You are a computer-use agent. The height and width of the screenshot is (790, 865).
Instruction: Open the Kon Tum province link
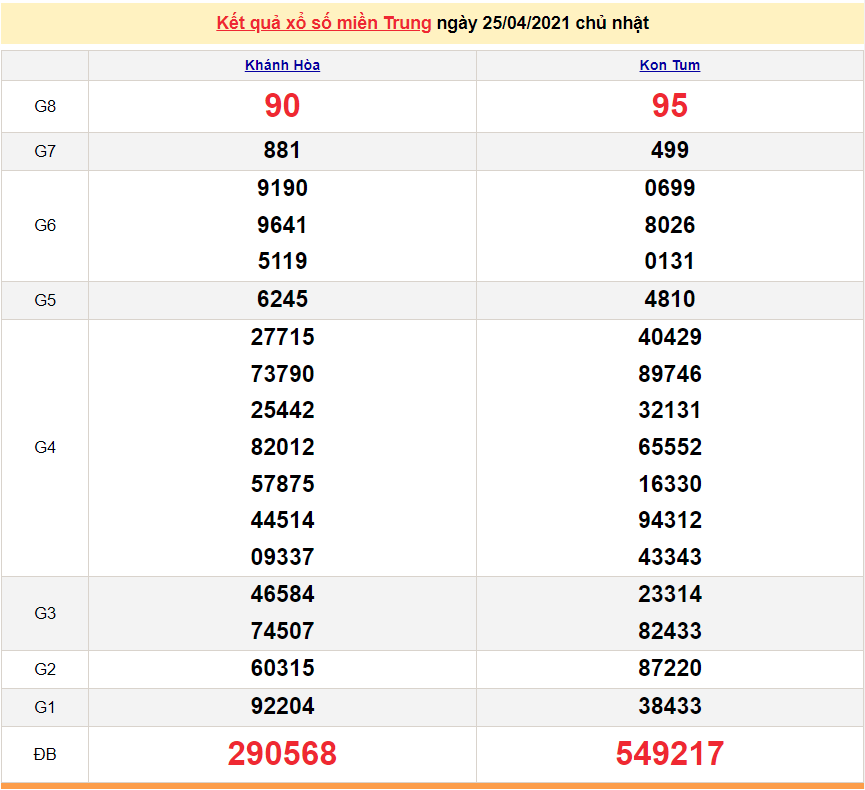coord(670,65)
